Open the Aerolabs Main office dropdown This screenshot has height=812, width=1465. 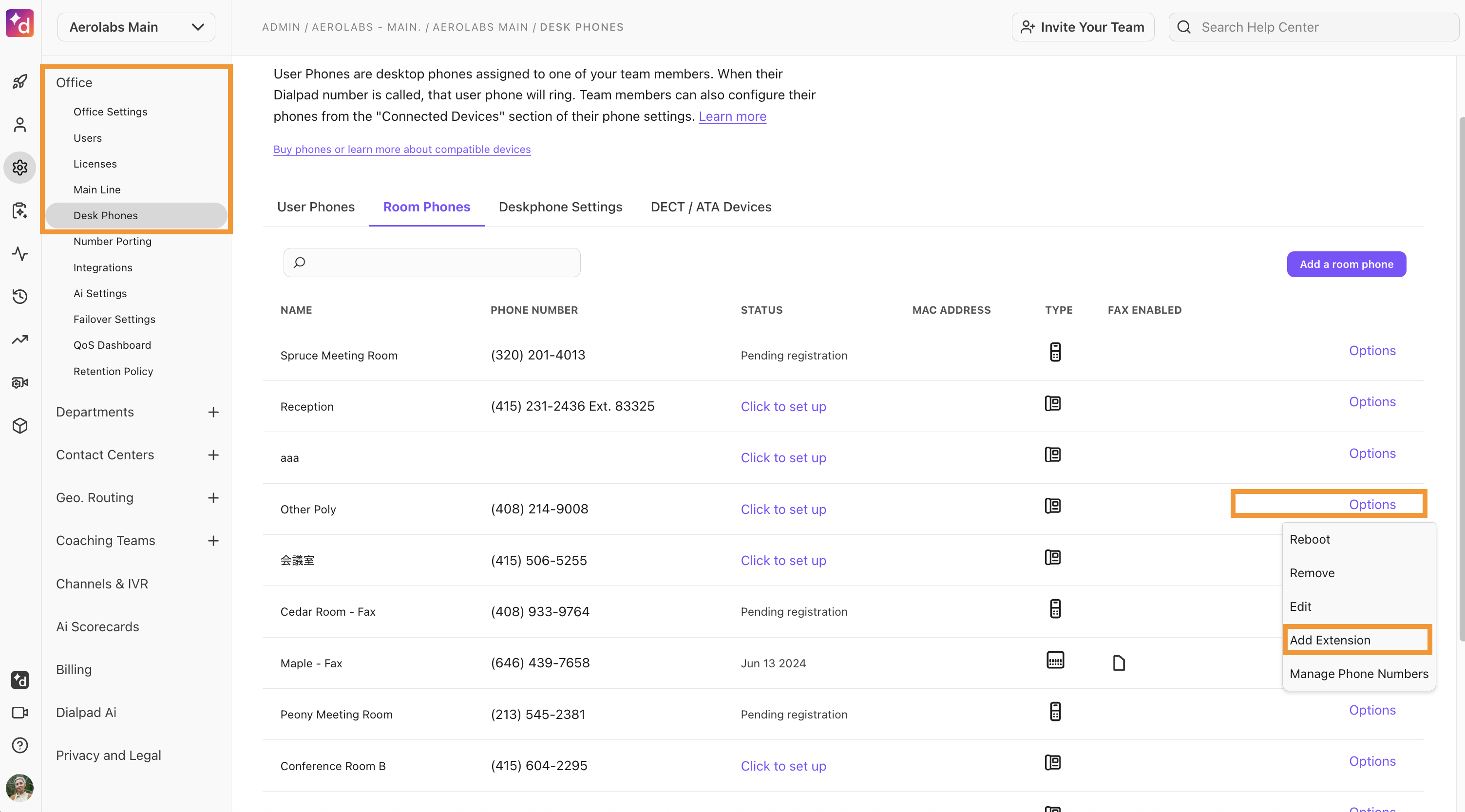pyautogui.click(x=136, y=27)
